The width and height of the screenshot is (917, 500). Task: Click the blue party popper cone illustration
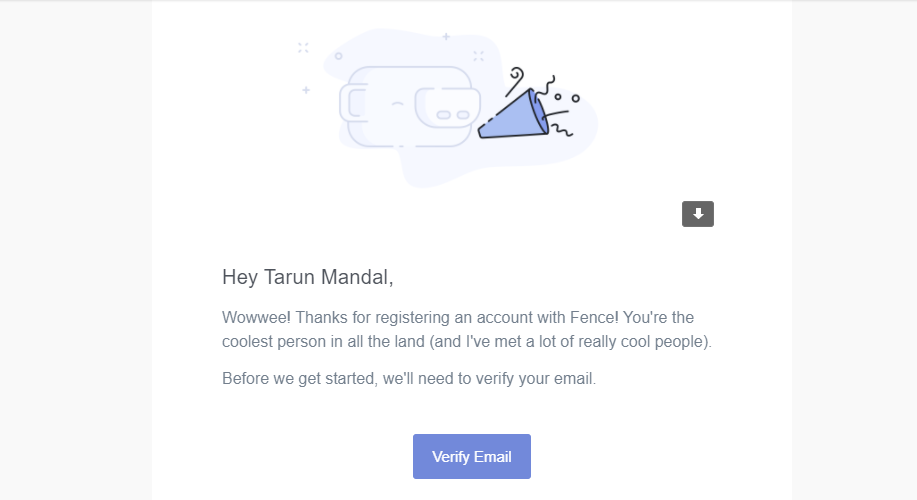click(x=513, y=115)
